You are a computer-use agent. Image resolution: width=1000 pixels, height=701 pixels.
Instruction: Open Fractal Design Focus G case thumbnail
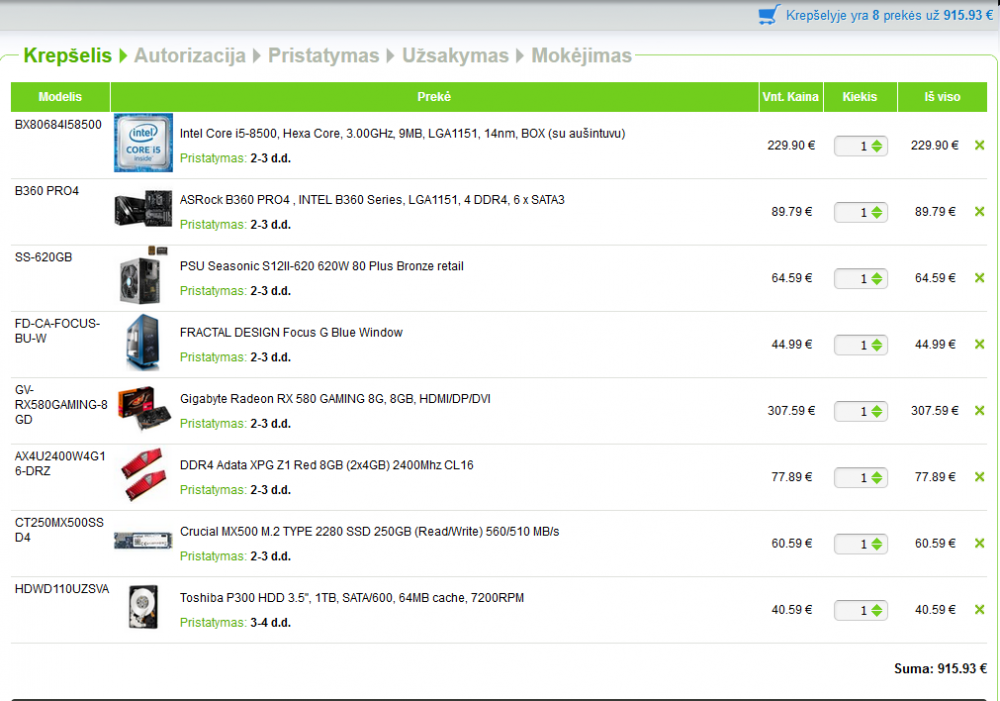tap(143, 342)
